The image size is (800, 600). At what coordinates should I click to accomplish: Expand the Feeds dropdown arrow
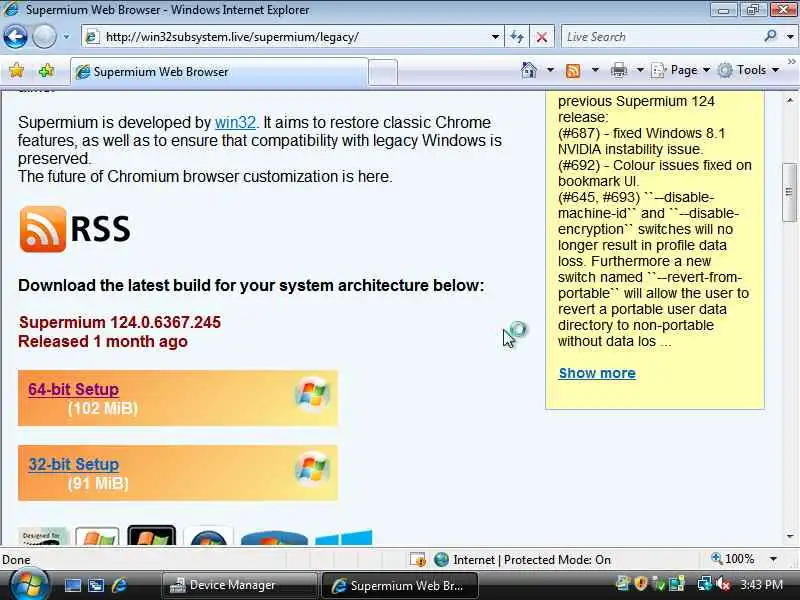click(x=595, y=70)
